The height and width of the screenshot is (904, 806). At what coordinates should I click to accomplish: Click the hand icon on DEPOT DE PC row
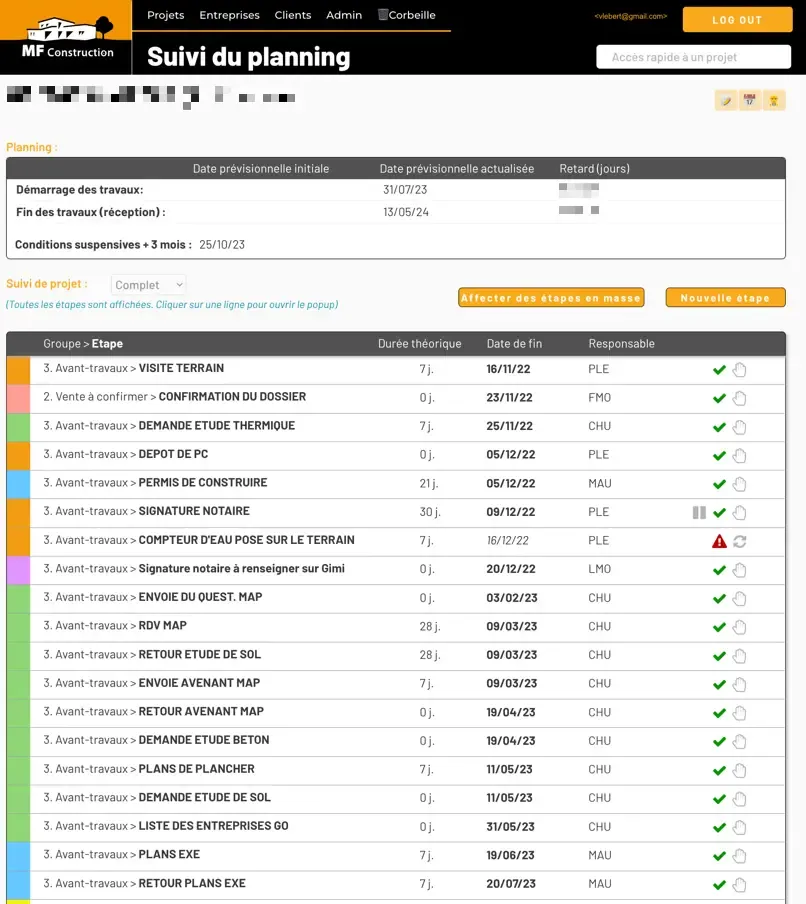tap(740, 455)
